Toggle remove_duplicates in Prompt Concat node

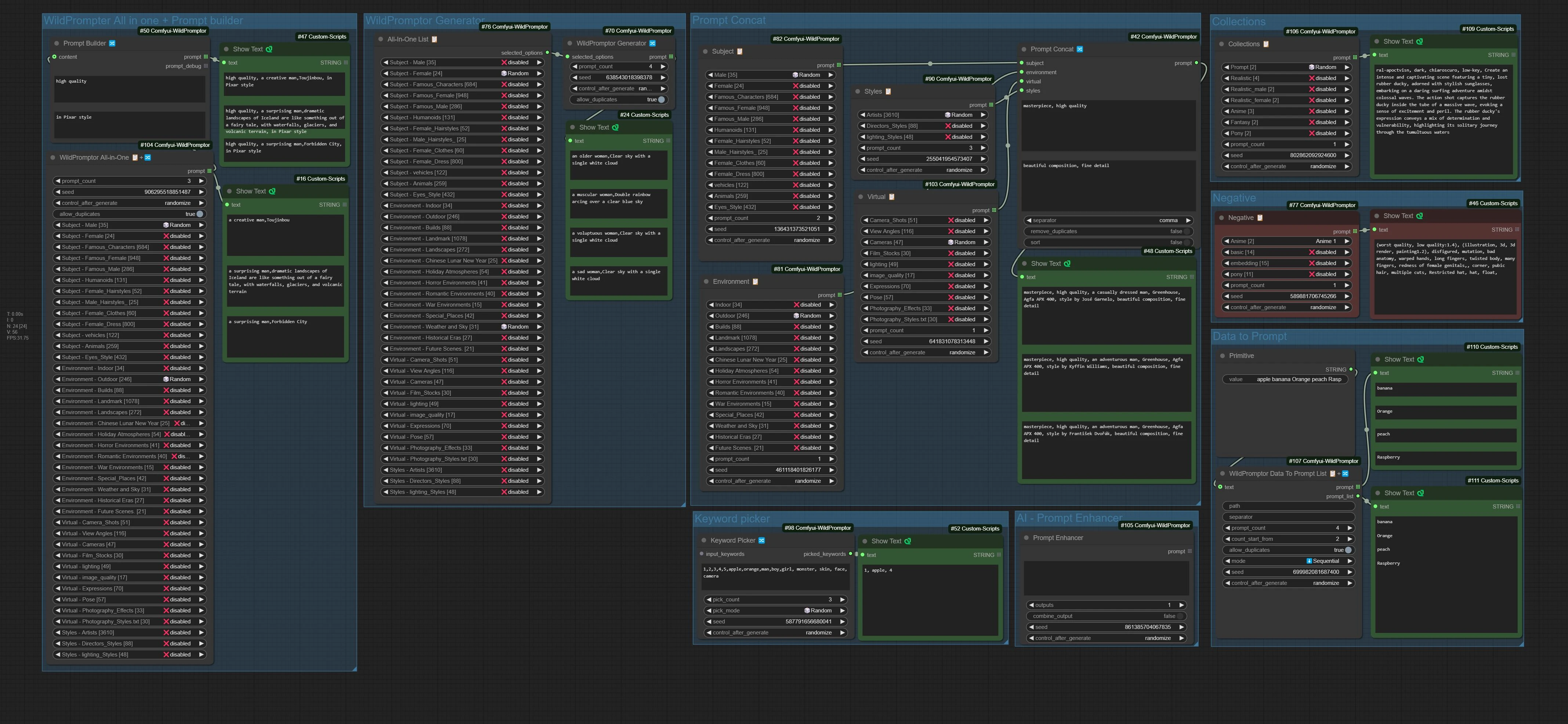coord(1108,231)
